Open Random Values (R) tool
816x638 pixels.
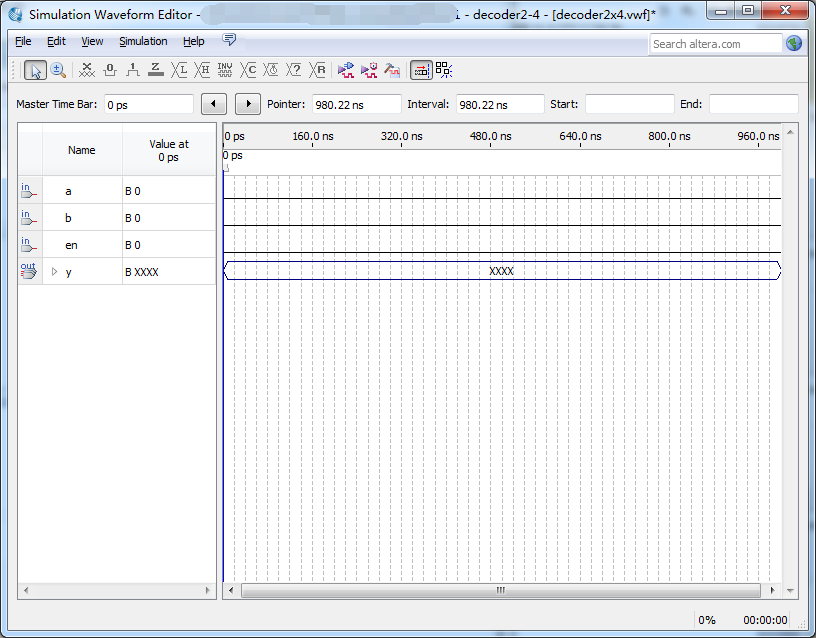(x=317, y=70)
